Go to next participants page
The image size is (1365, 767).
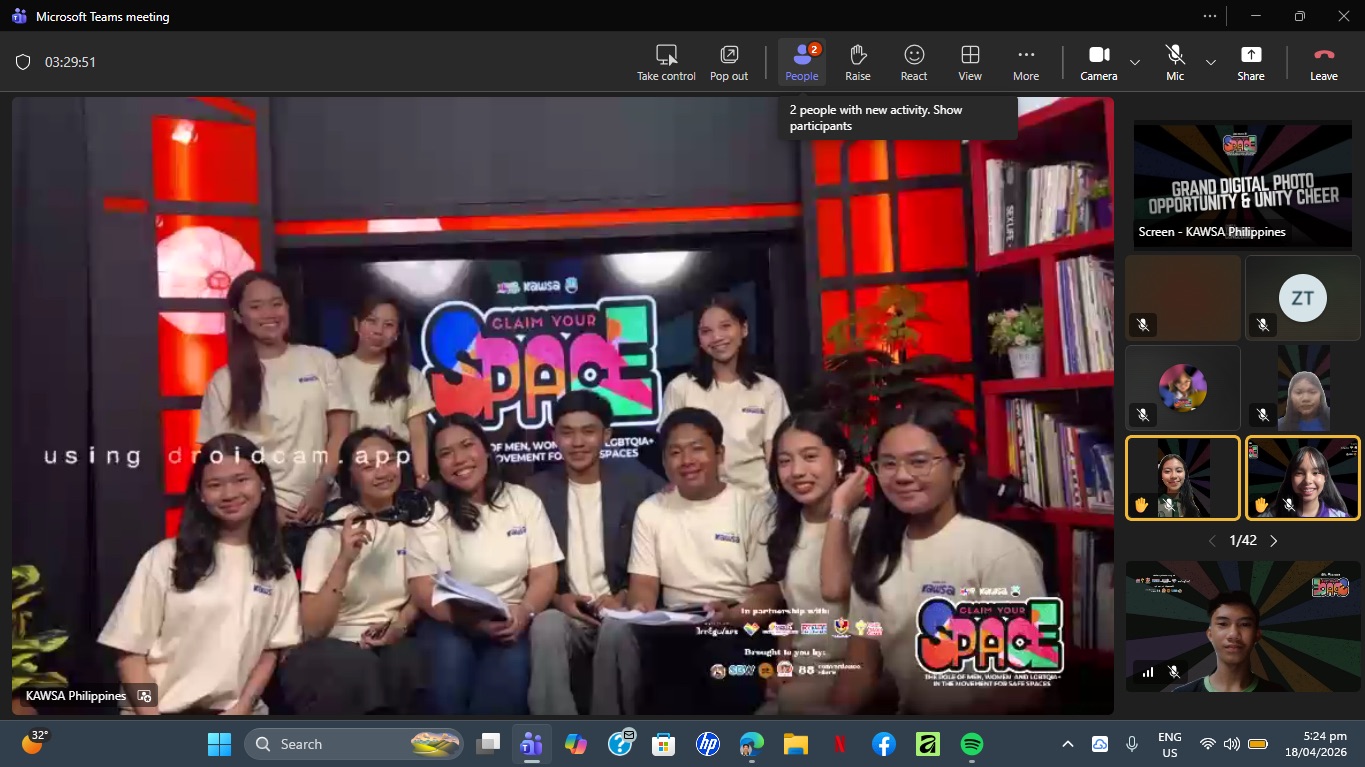[1274, 541]
